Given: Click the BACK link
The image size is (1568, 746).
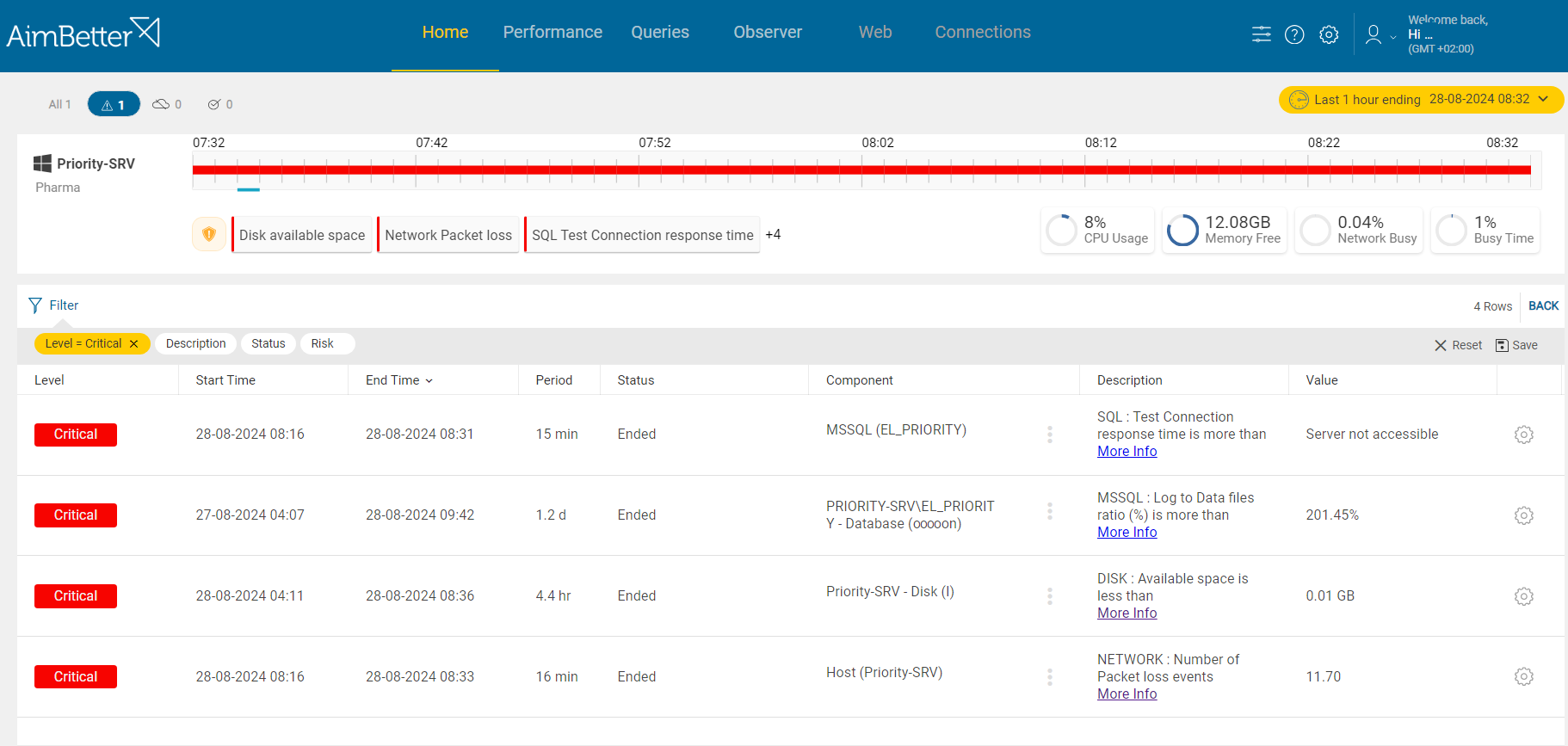Looking at the screenshot, I should pyautogui.click(x=1543, y=305).
